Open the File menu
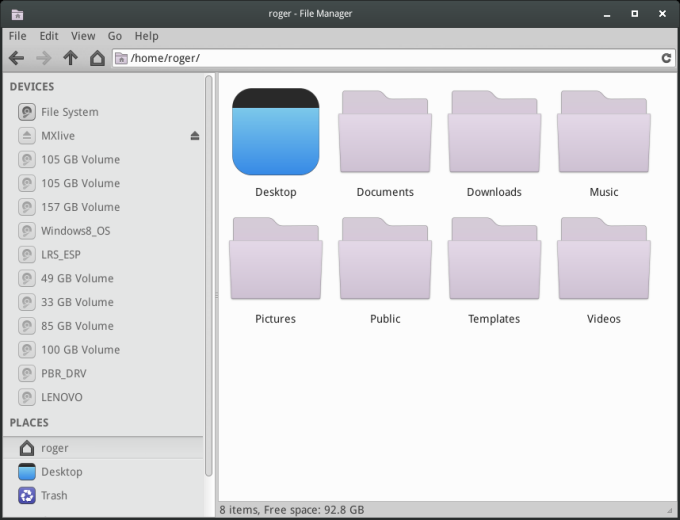Screen dimensions: 680x520 point(18,36)
